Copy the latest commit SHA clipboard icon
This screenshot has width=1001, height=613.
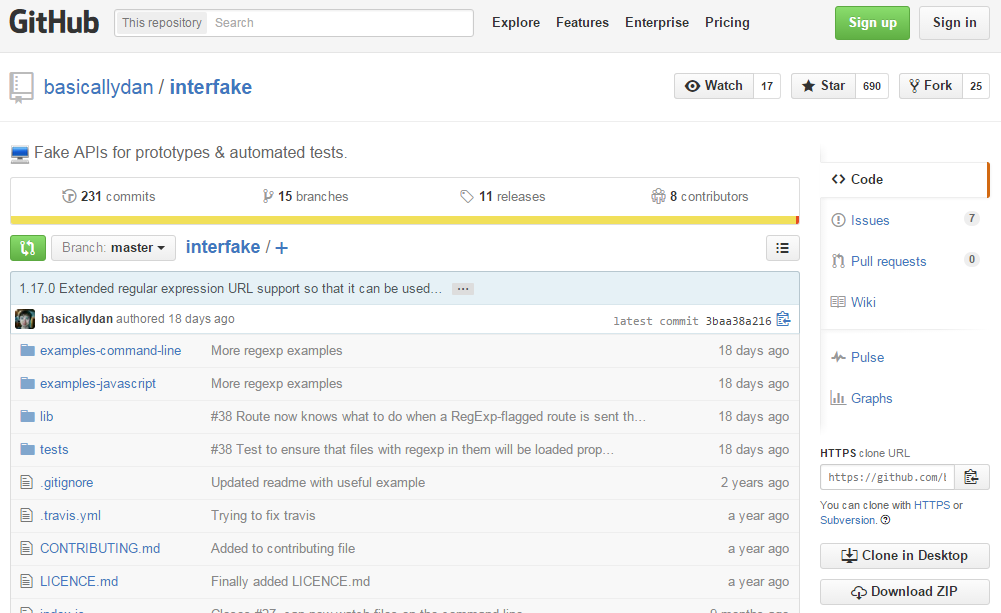[783, 319]
